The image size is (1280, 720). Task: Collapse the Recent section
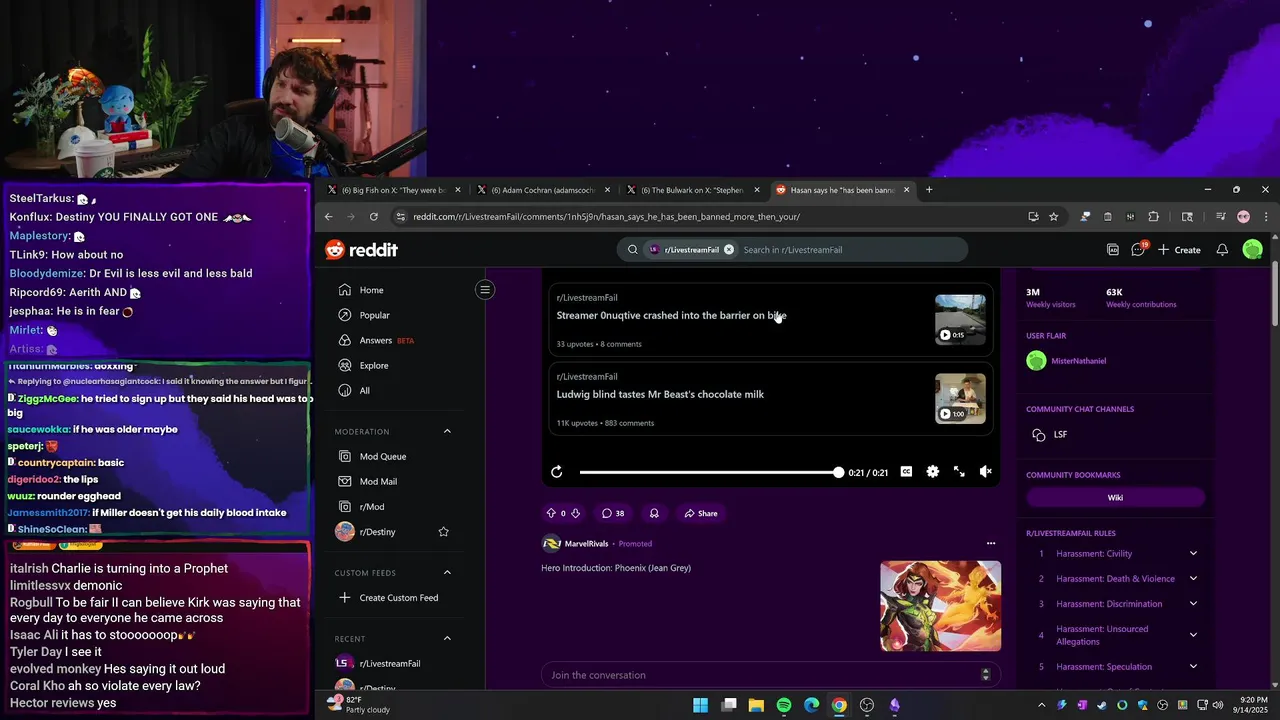[x=447, y=638]
